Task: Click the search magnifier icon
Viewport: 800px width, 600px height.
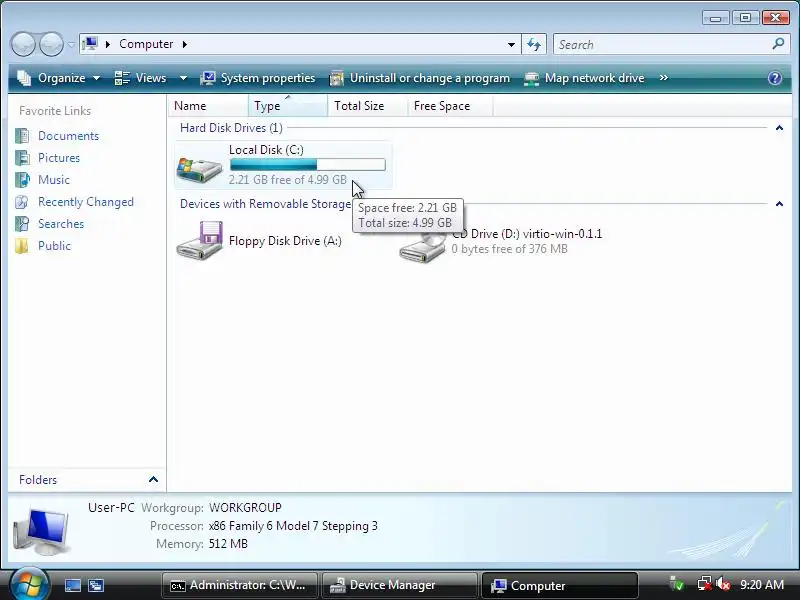Action: coord(778,44)
